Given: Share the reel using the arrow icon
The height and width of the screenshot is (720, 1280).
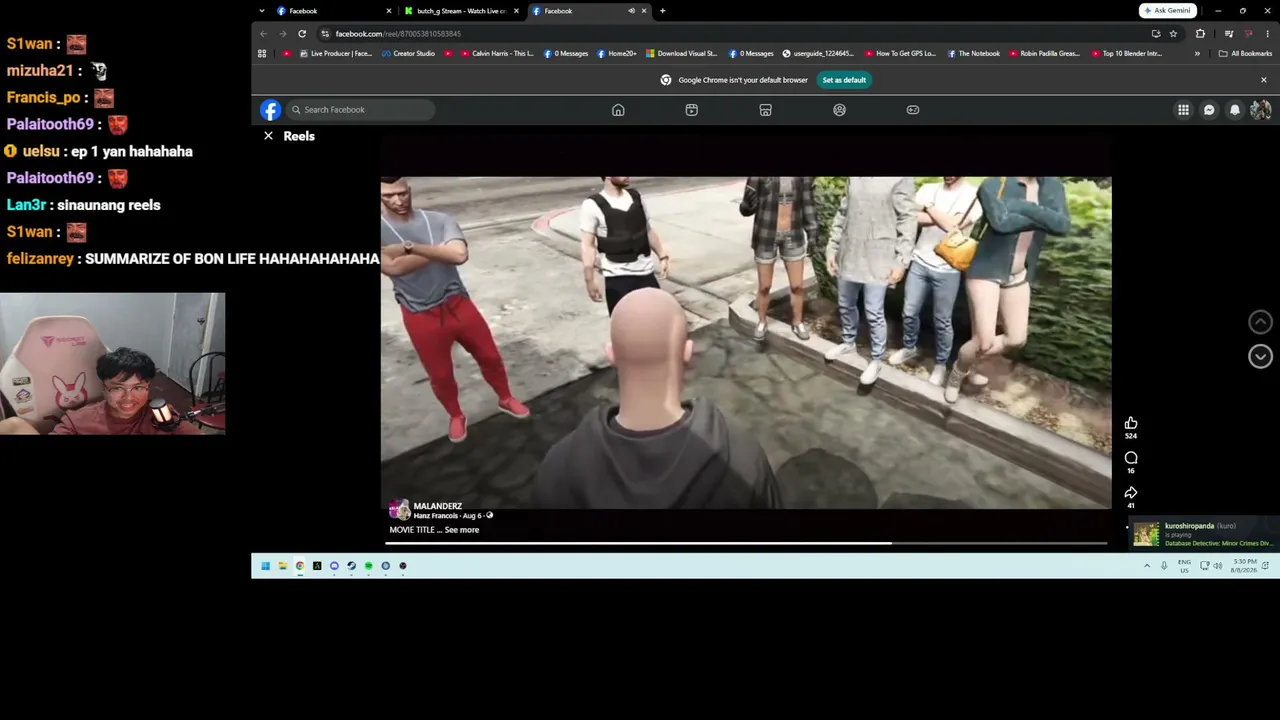Looking at the screenshot, I should (1131, 492).
